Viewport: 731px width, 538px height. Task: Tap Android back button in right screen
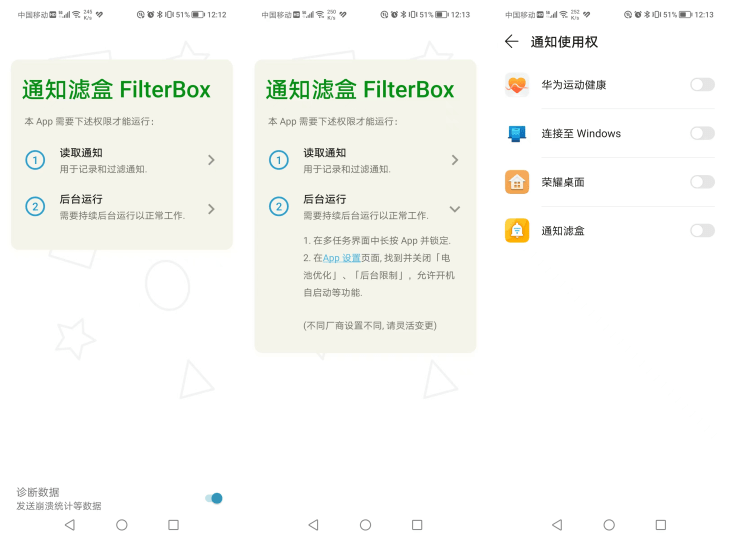pos(557,525)
